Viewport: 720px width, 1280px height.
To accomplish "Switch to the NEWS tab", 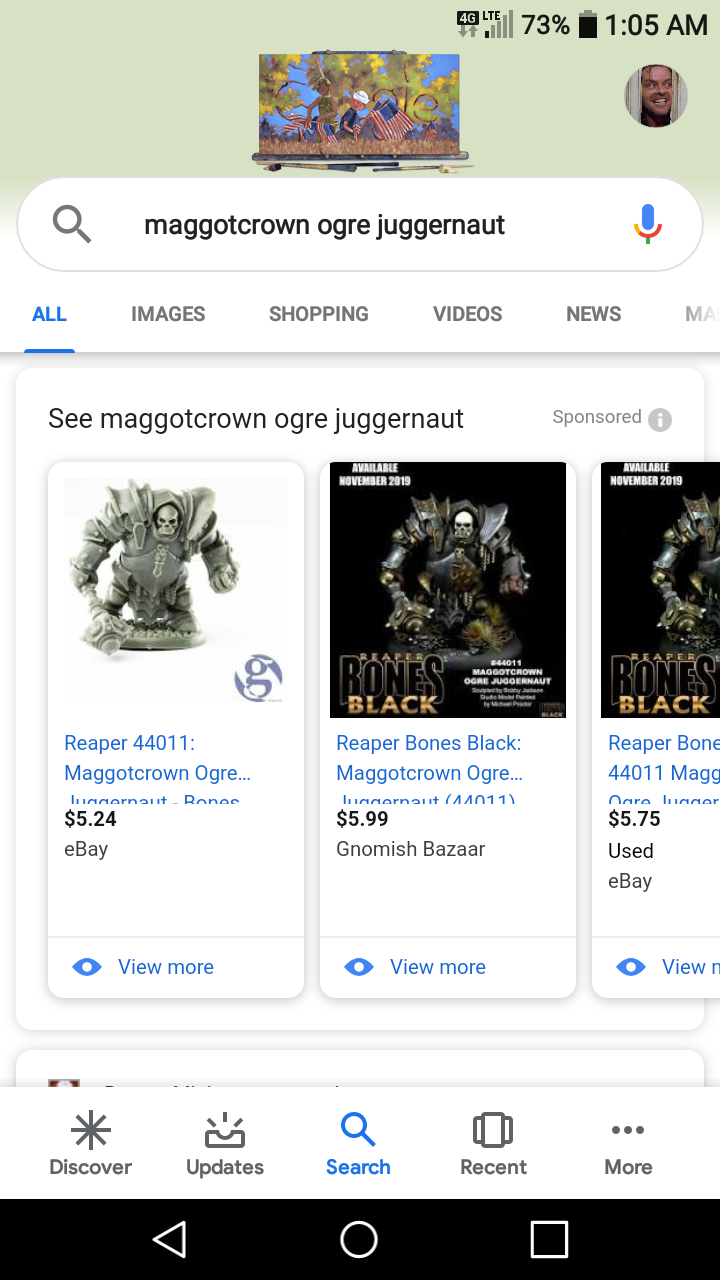I will click(x=594, y=314).
